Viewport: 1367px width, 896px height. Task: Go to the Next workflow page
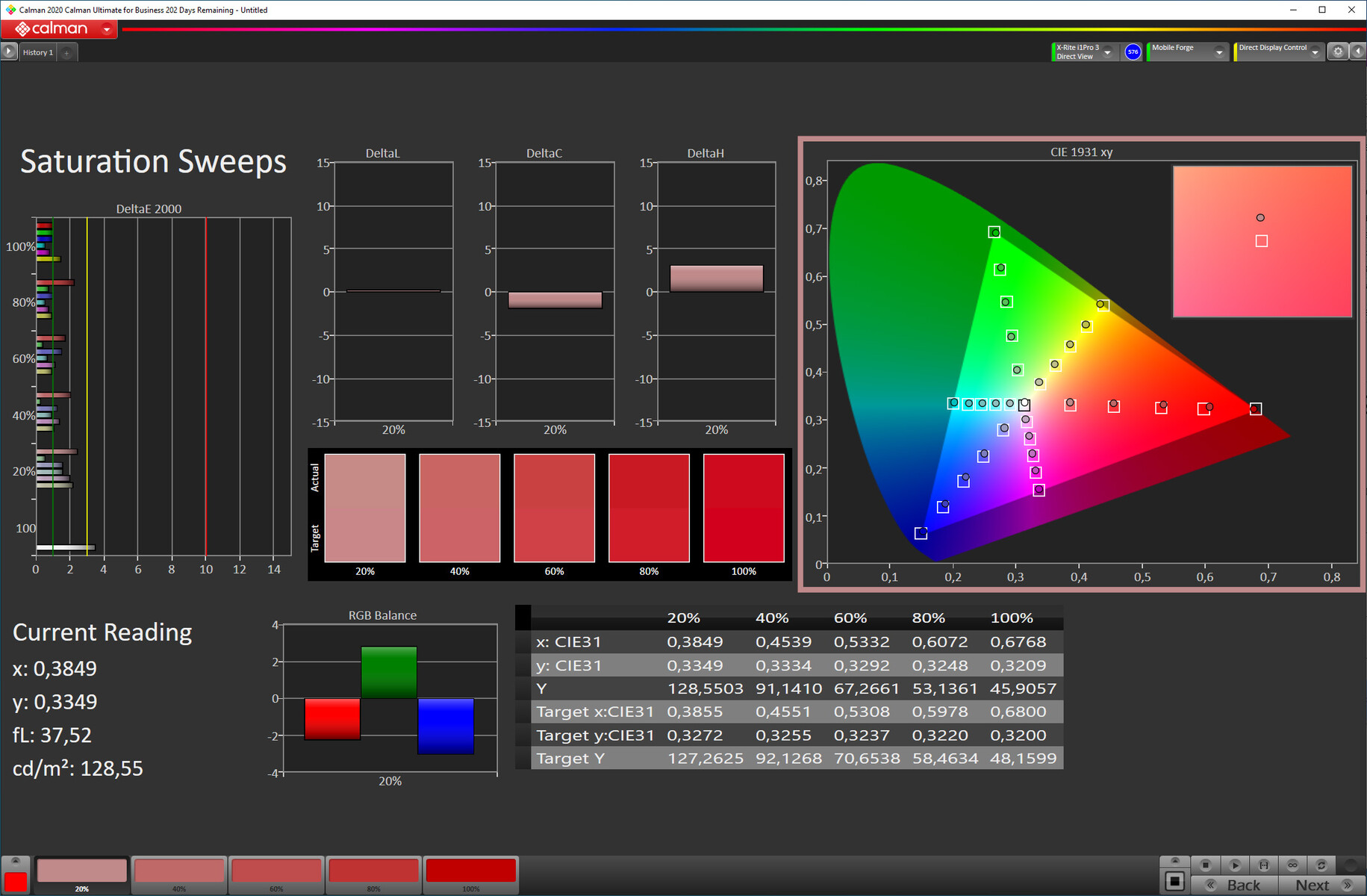click(x=1322, y=886)
